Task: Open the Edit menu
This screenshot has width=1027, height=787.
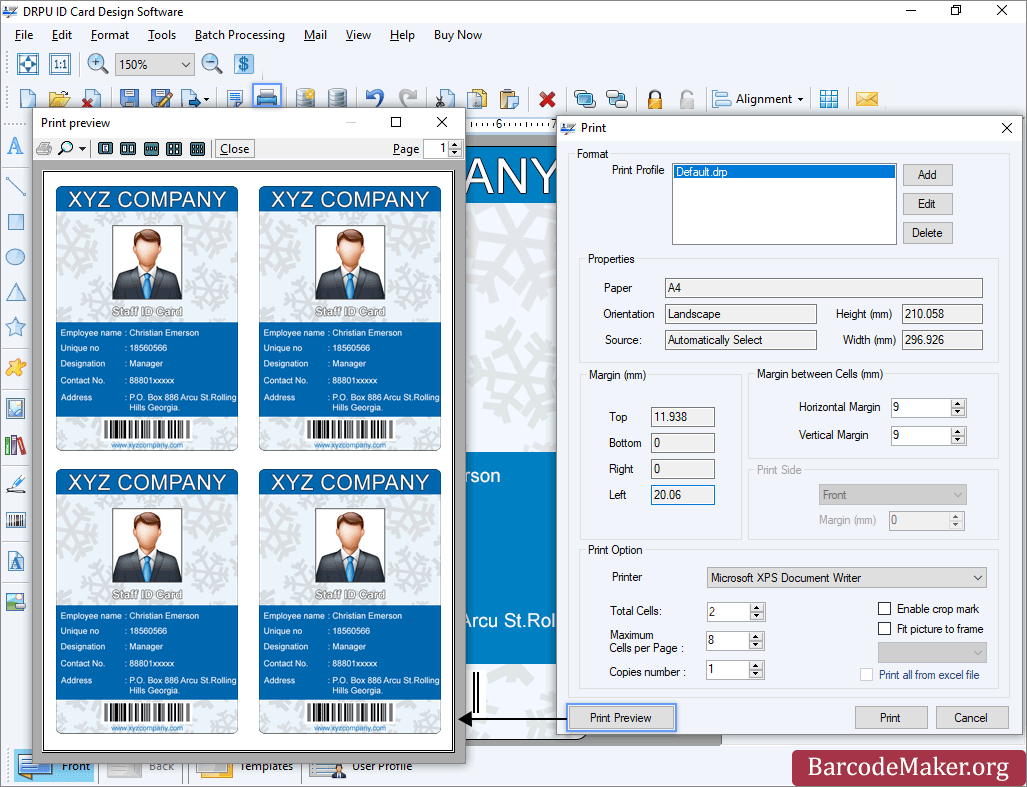Action: [x=62, y=35]
